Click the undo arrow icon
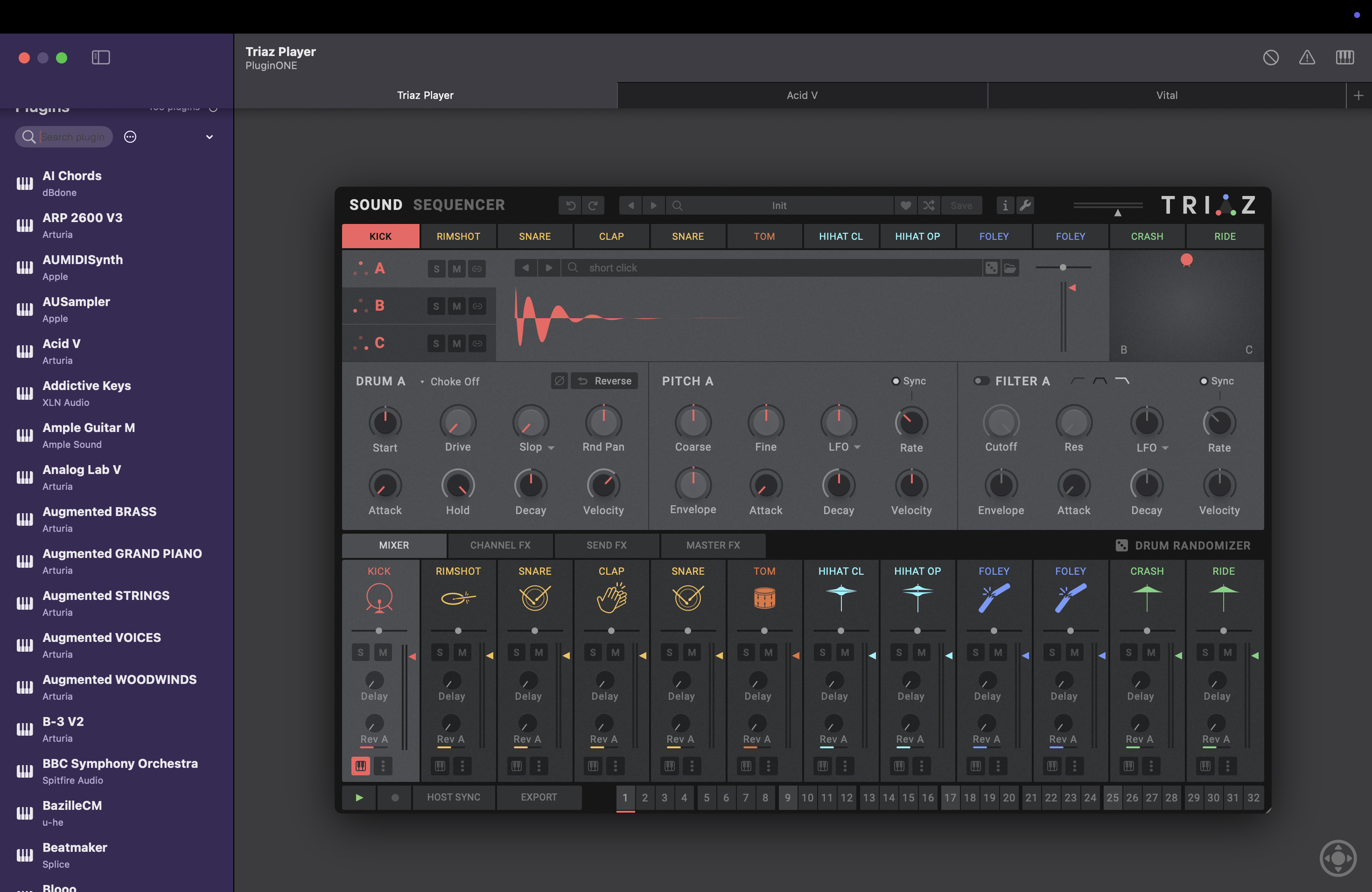The width and height of the screenshot is (1372, 892). tap(571, 205)
